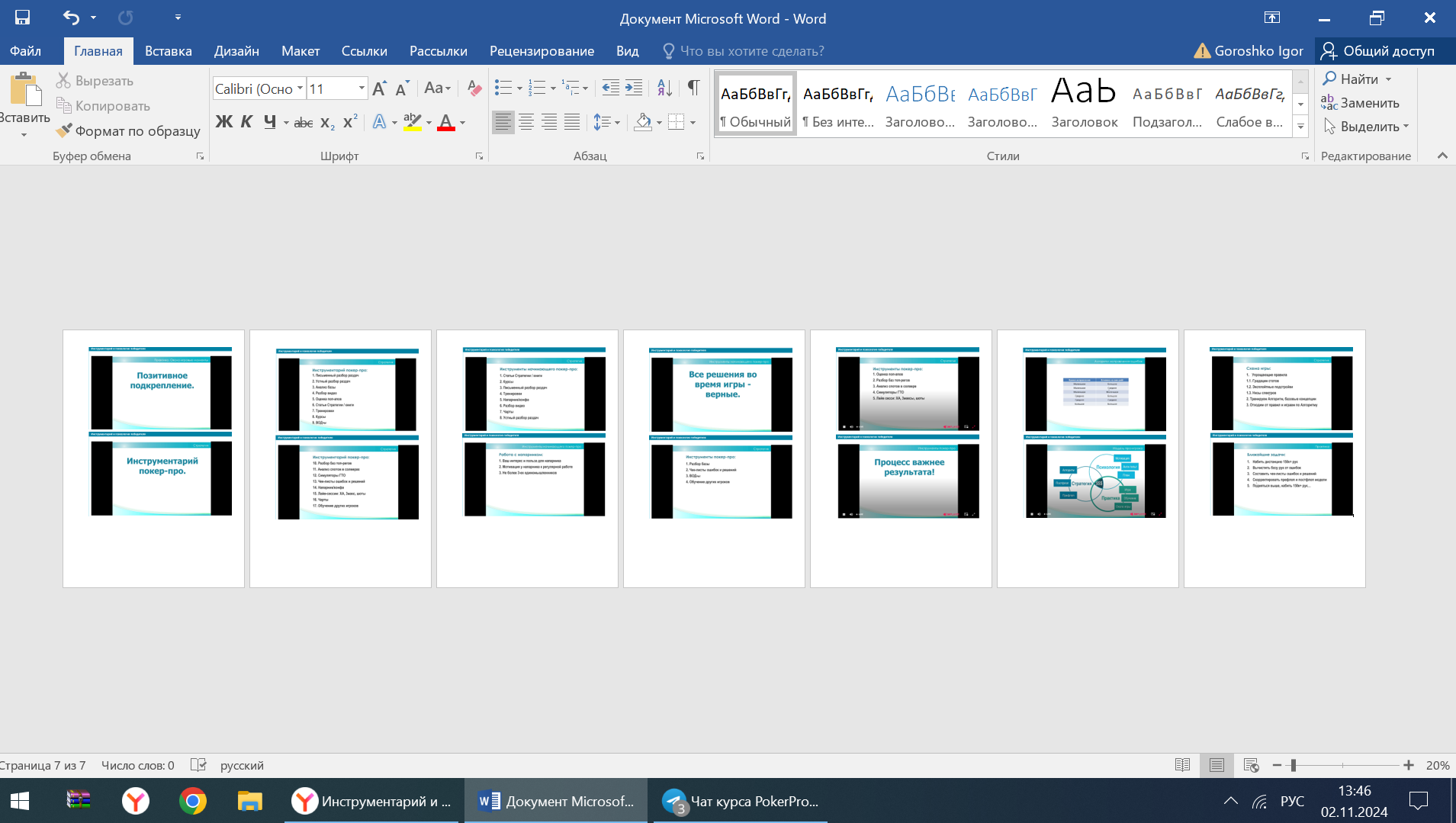
Task: Activate Формат по образцу painter
Action: [x=128, y=131]
